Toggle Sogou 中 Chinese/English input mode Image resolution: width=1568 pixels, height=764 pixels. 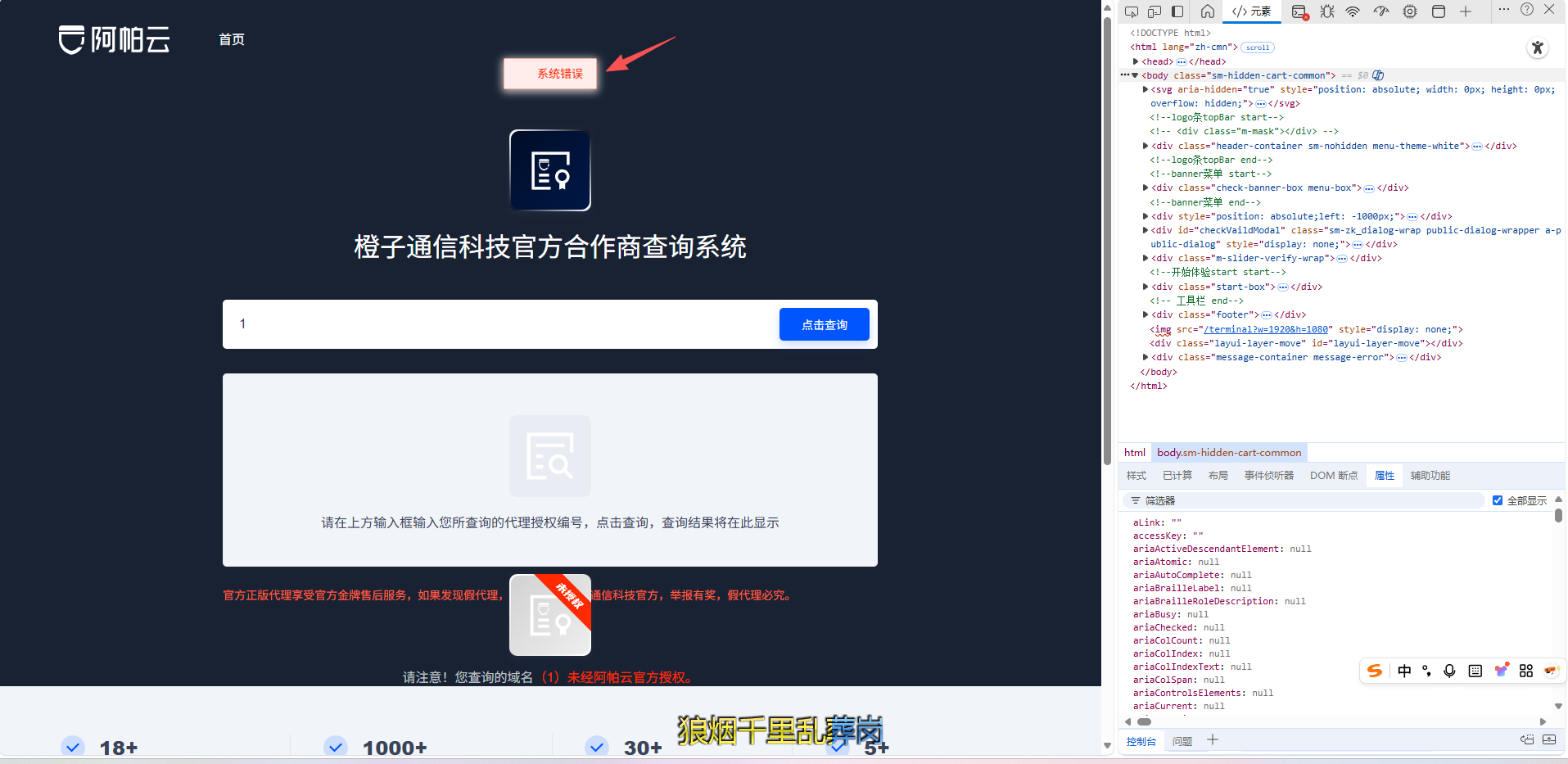point(1404,671)
